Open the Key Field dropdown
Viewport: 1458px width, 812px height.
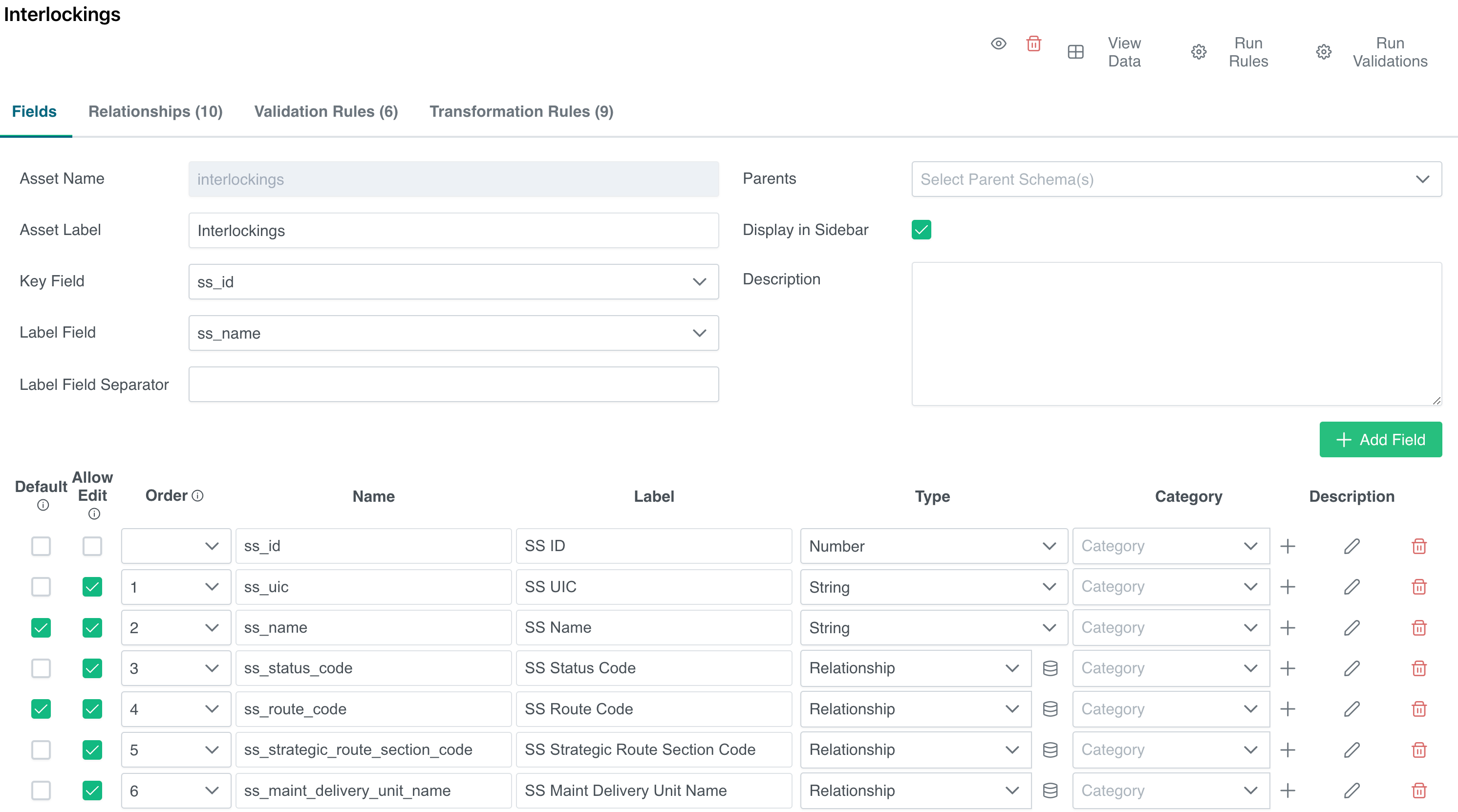click(453, 282)
